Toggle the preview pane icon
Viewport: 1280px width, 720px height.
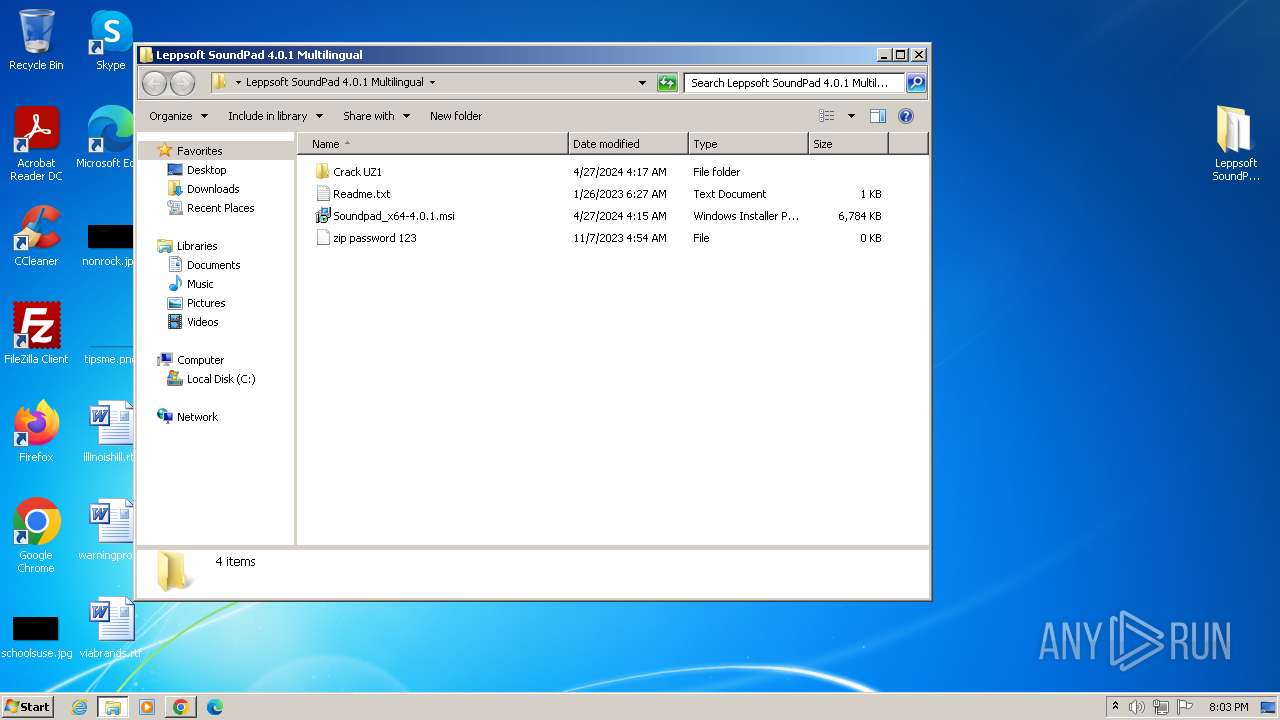coord(877,116)
